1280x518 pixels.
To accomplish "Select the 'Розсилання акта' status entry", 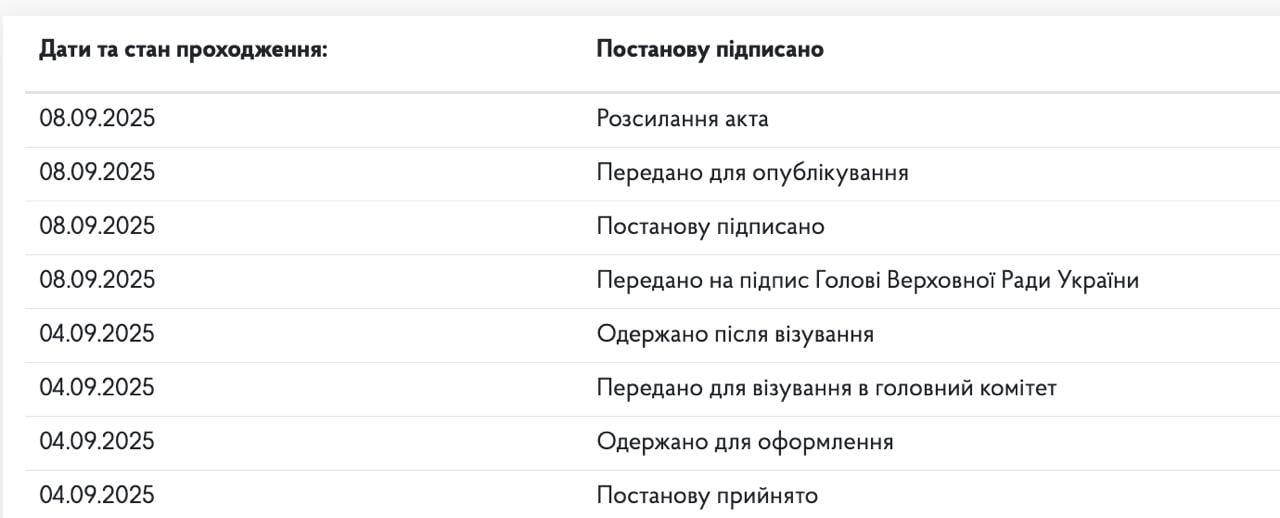I will (x=682, y=119).
